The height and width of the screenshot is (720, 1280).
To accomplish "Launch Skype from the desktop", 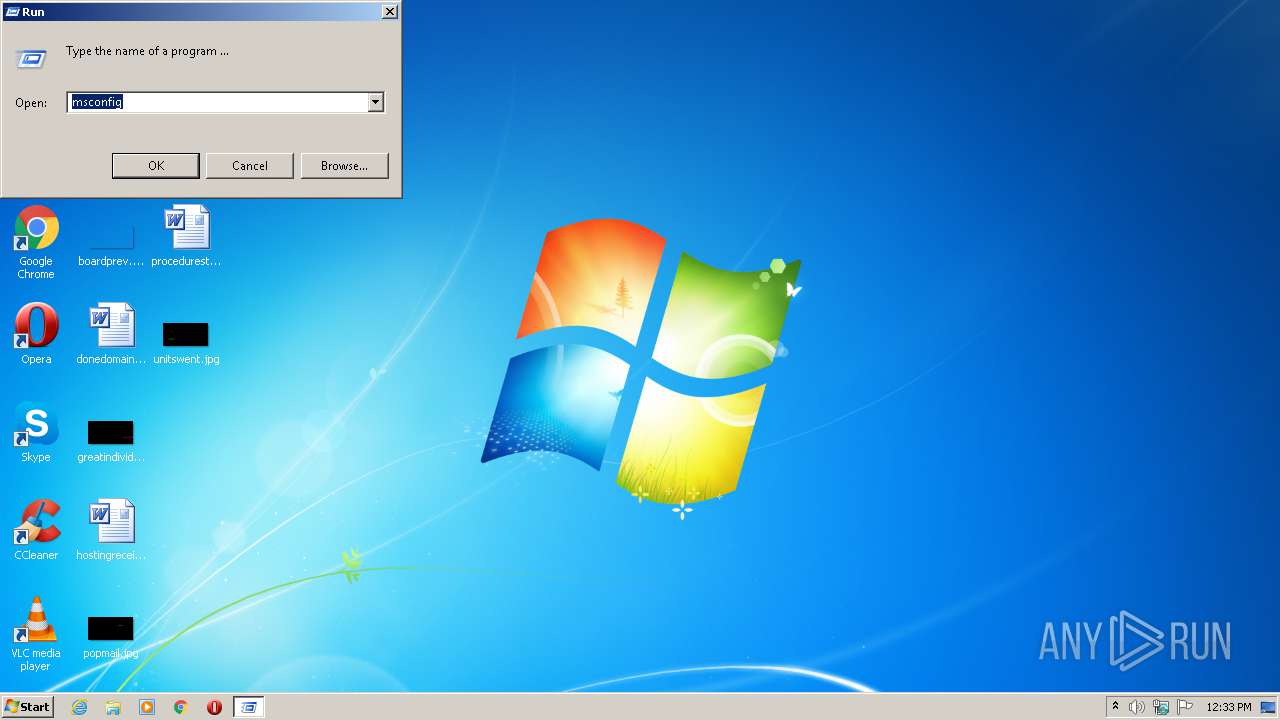I will click(36, 432).
